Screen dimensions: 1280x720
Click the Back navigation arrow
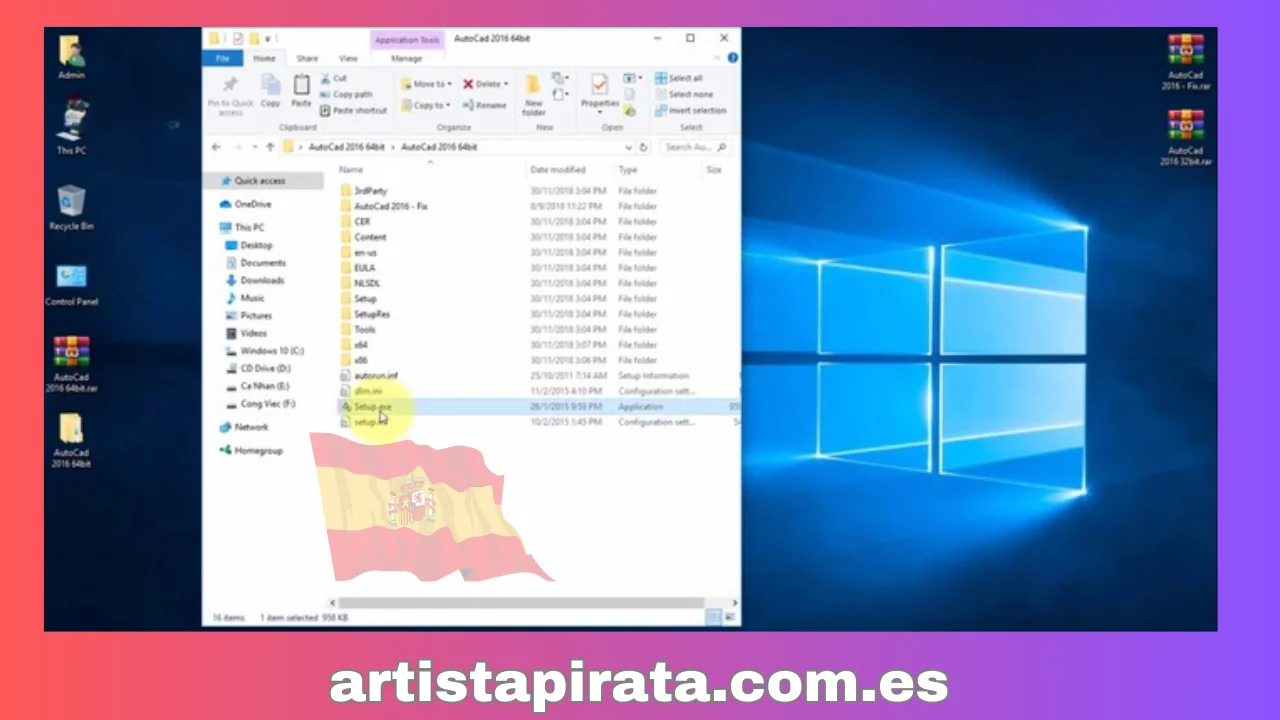click(x=216, y=147)
